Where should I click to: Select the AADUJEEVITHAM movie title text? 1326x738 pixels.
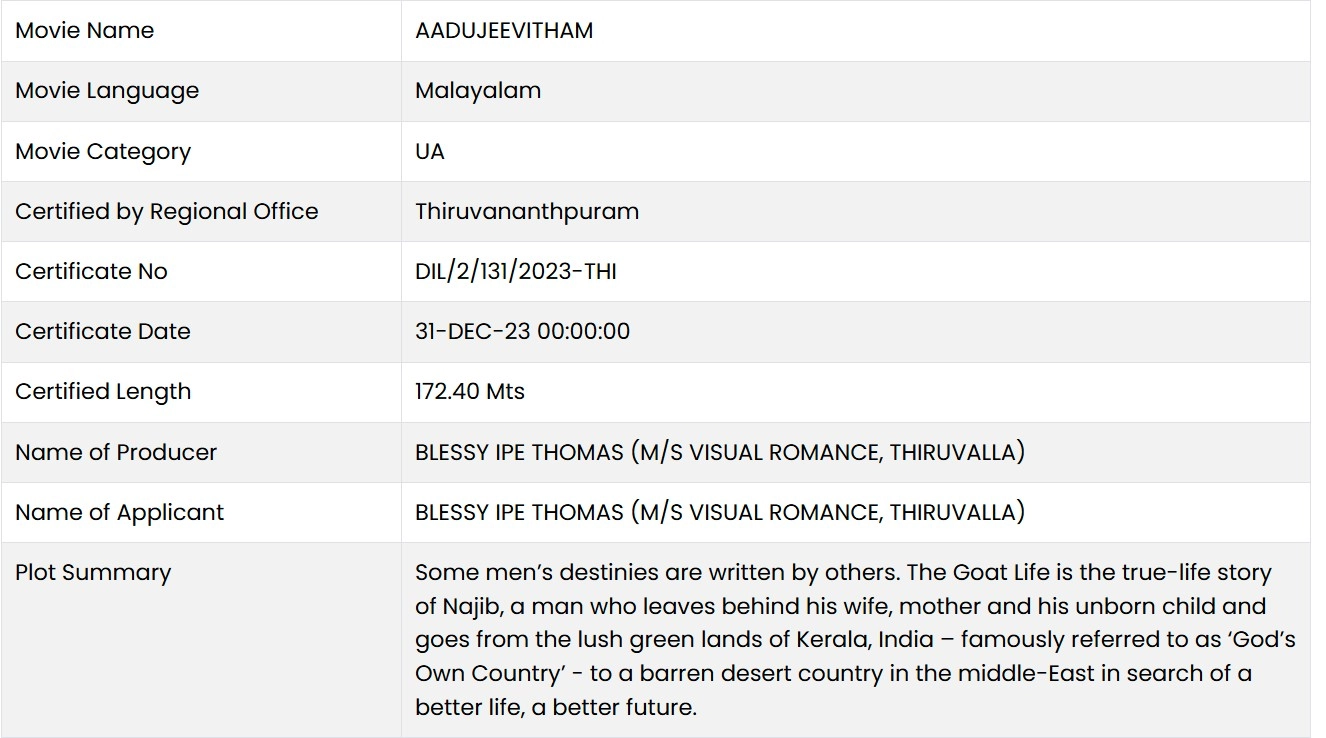pos(504,31)
